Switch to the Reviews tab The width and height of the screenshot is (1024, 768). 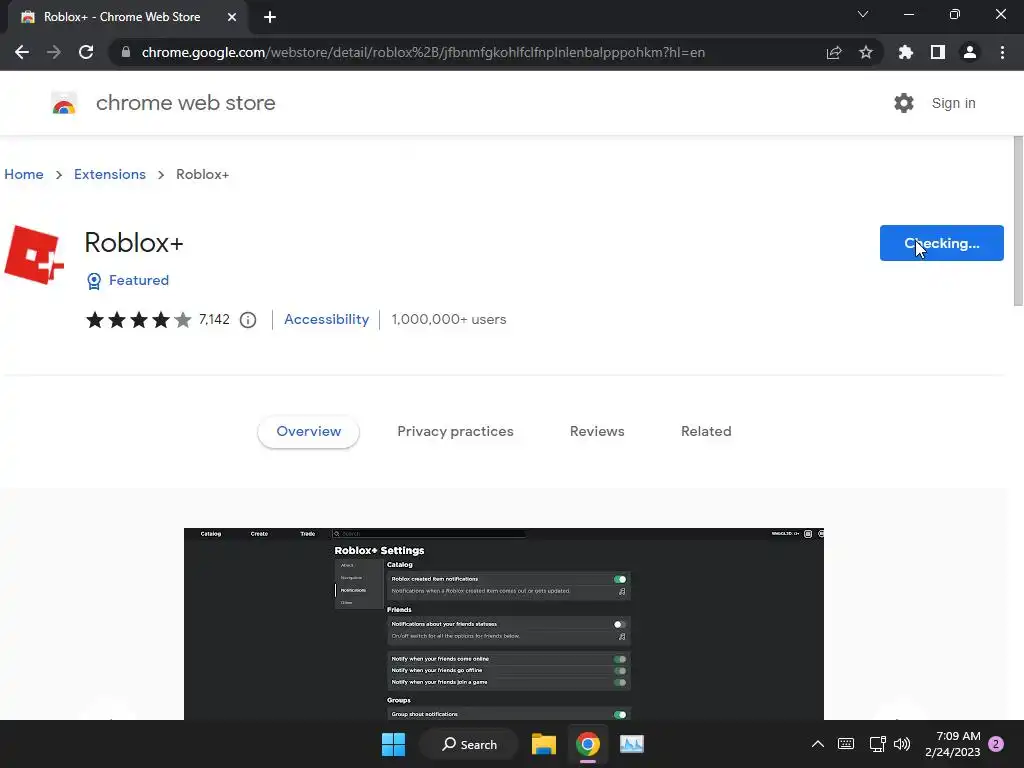[597, 432]
